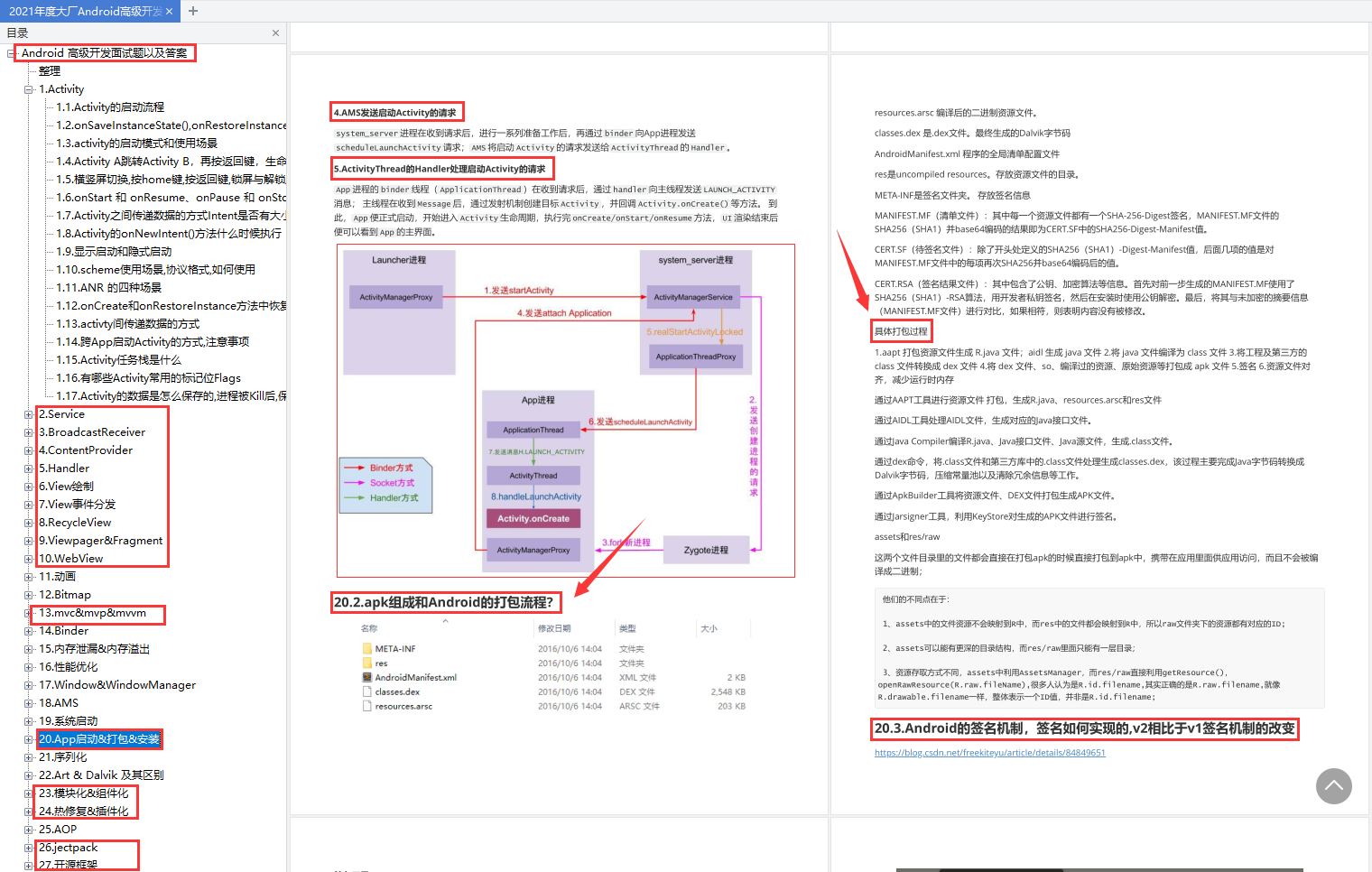Image resolution: width=1372 pixels, height=872 pixels.
Task: Collapse the 1.Activity tree node
Action: click(29, 88)
